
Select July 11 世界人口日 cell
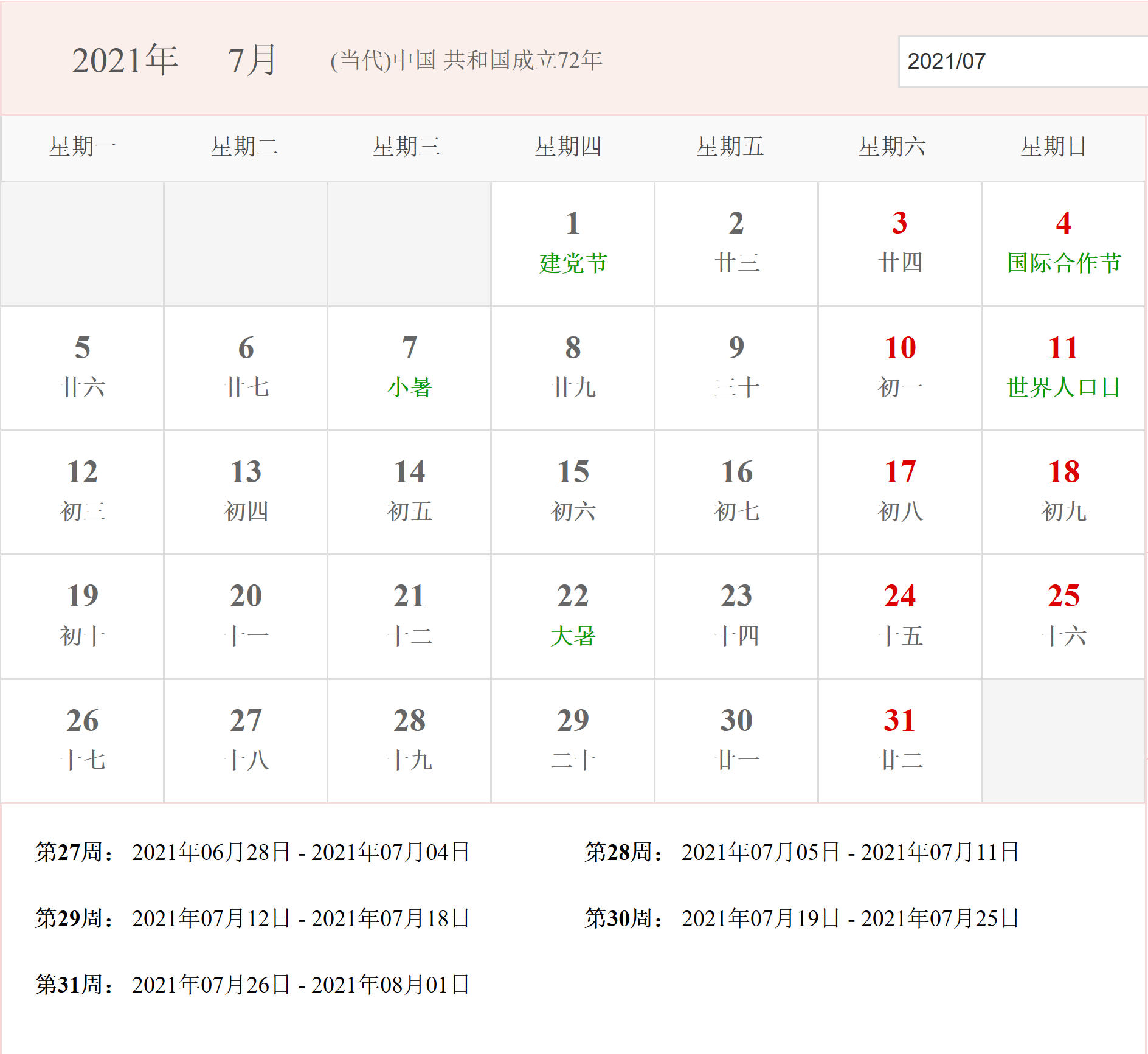[1063, 369]
